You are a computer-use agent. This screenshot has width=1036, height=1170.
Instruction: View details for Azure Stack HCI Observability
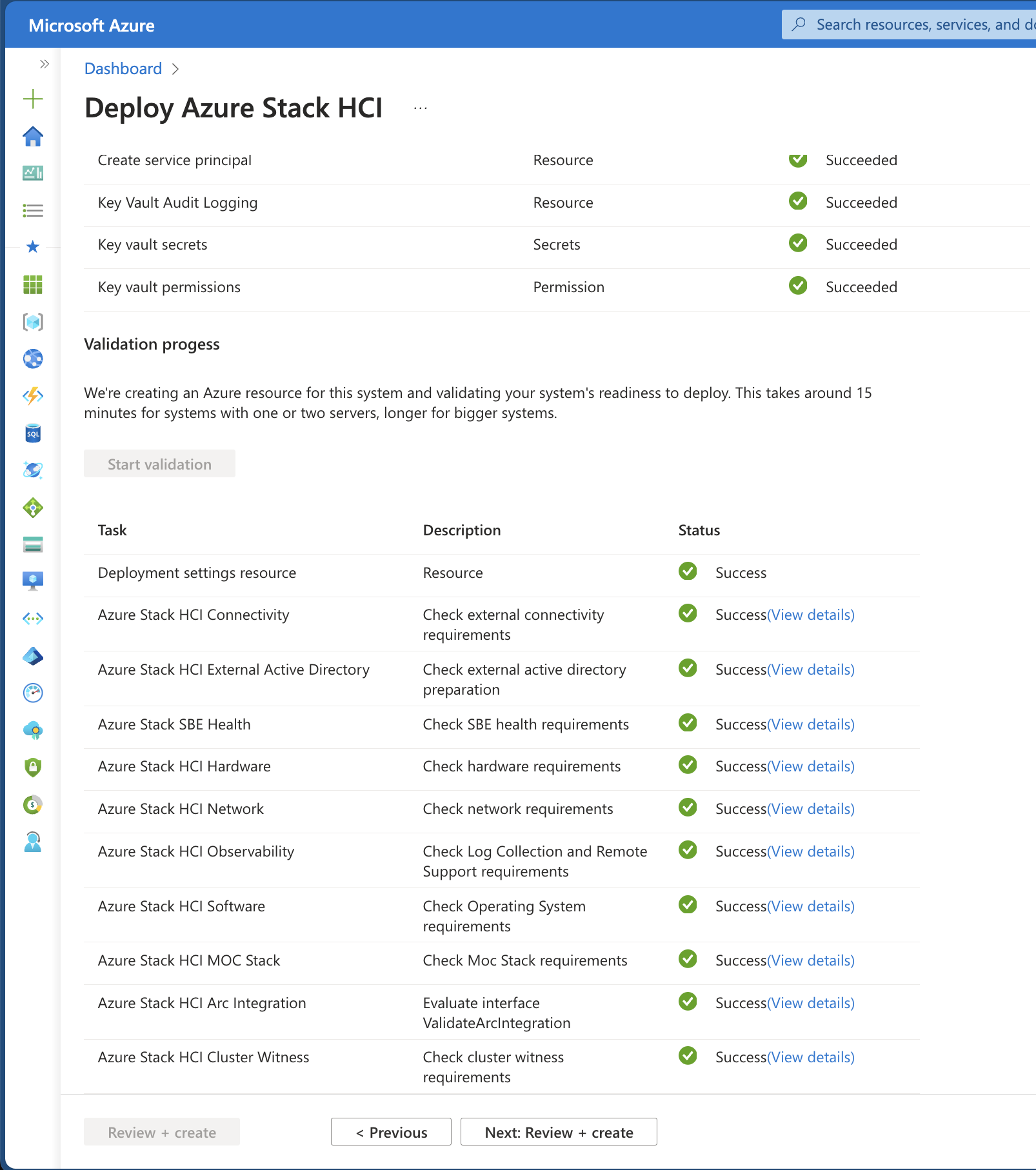tap(811, 851)
